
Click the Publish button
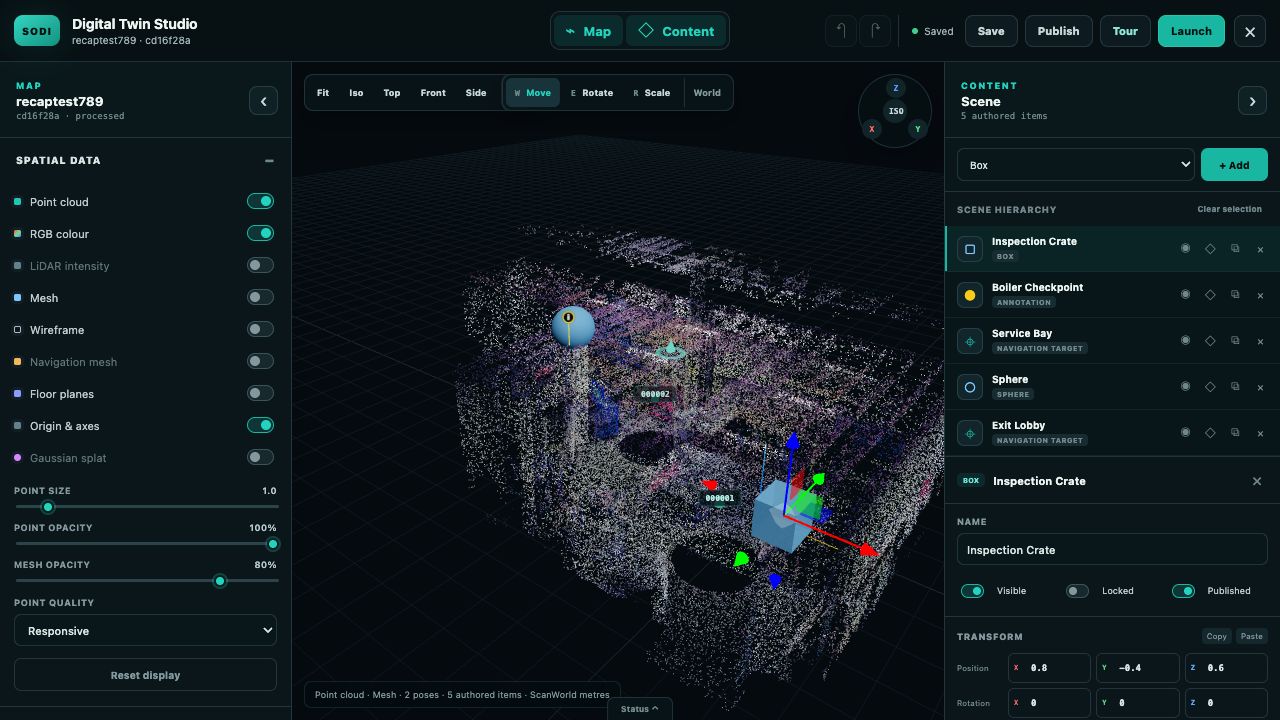point(1058,31)
